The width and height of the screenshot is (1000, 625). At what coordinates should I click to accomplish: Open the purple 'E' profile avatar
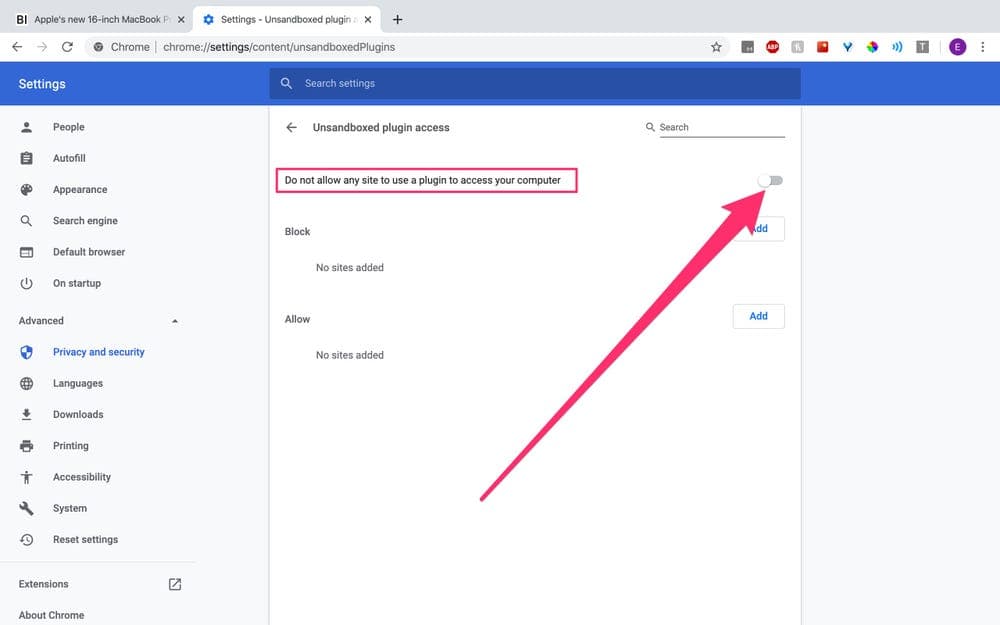coord(957,47)
